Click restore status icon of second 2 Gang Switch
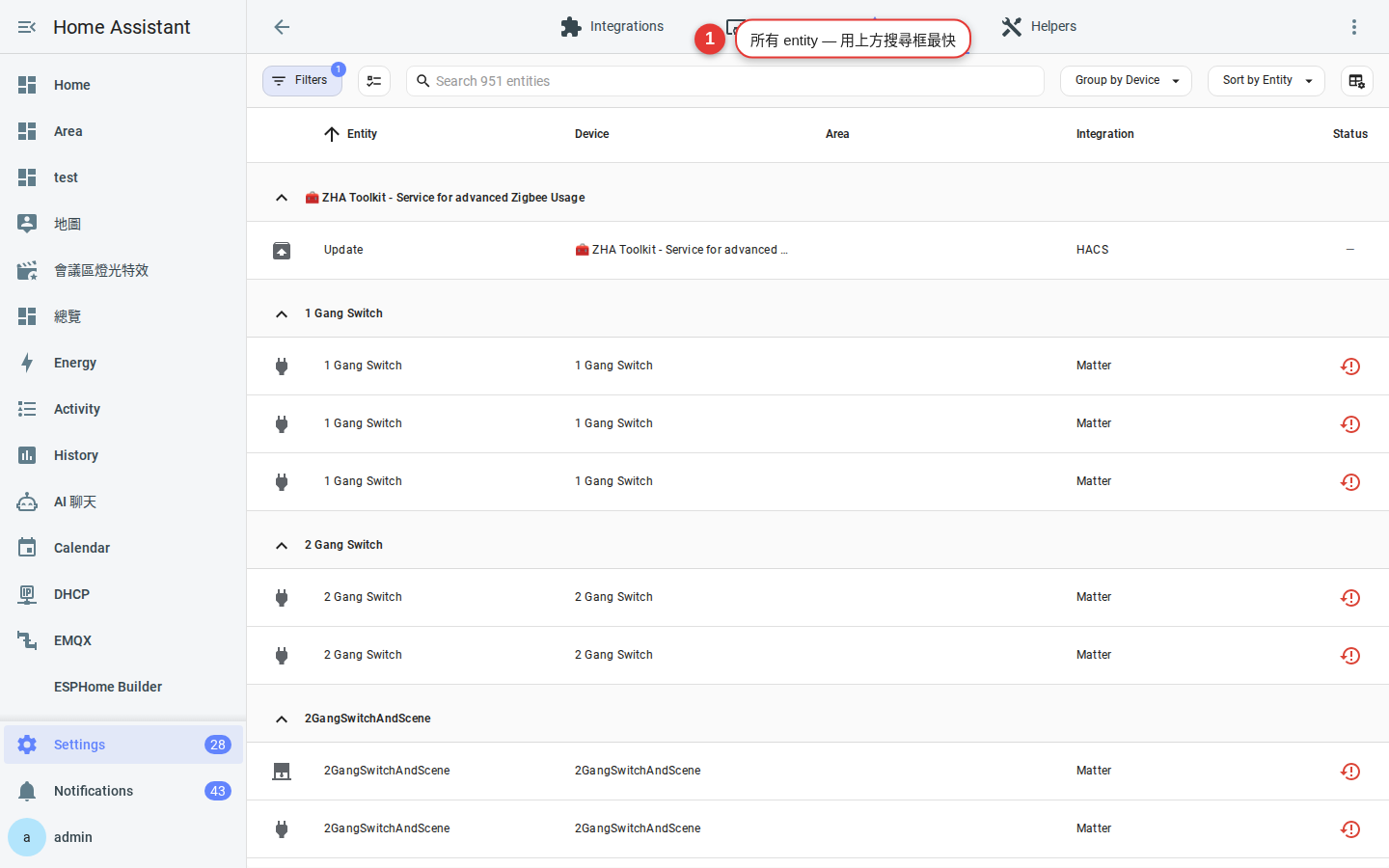The image size is (1389, 868). pos(1350,656)
